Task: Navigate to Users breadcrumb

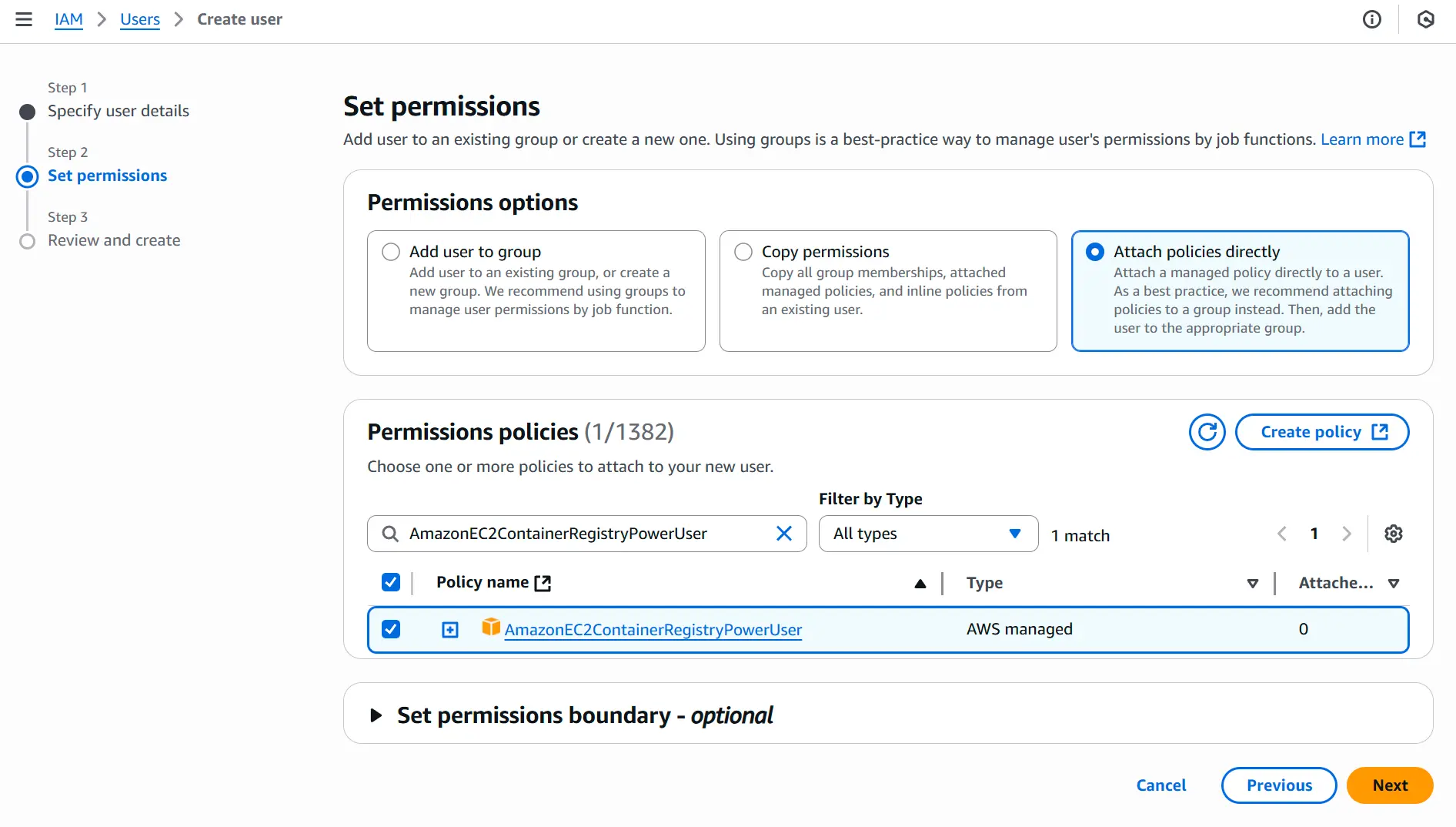Action: point(140,19)
